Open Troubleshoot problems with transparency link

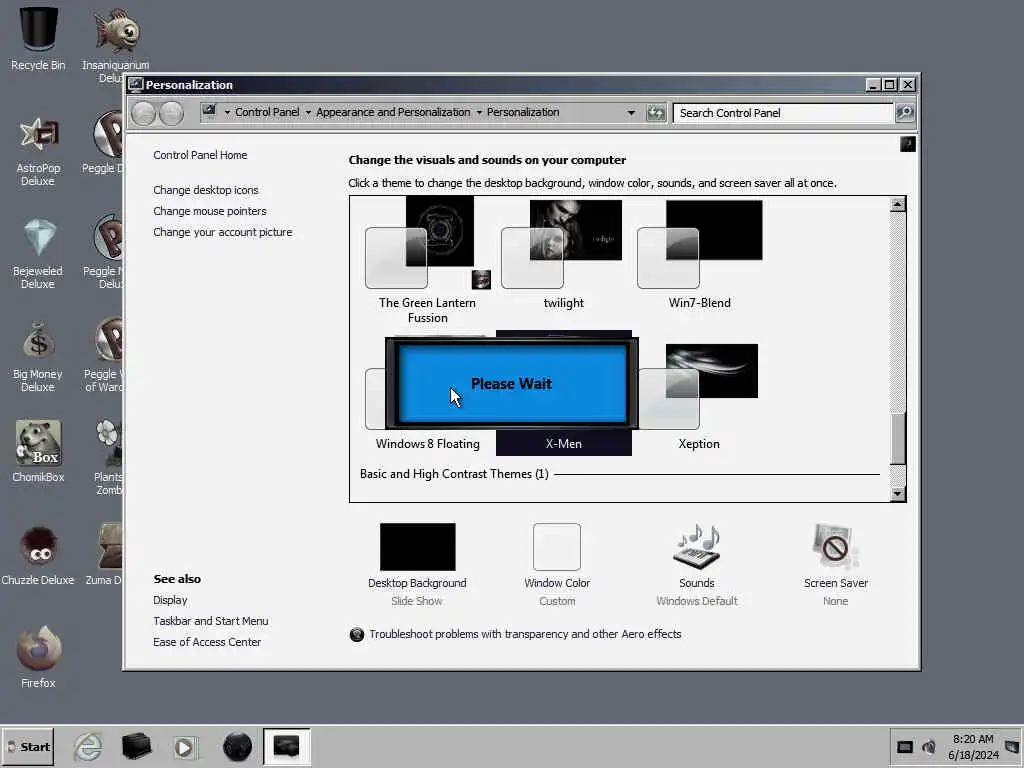coord(525,633)
